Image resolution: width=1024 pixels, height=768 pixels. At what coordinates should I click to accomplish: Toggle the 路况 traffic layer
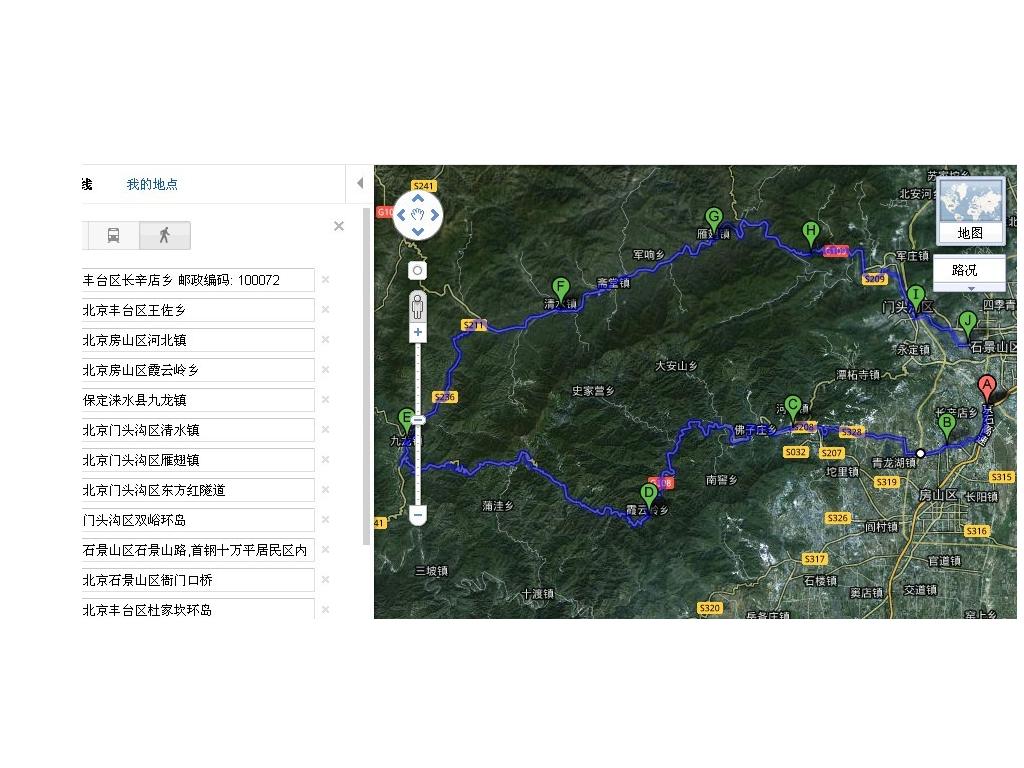(964, 270)
